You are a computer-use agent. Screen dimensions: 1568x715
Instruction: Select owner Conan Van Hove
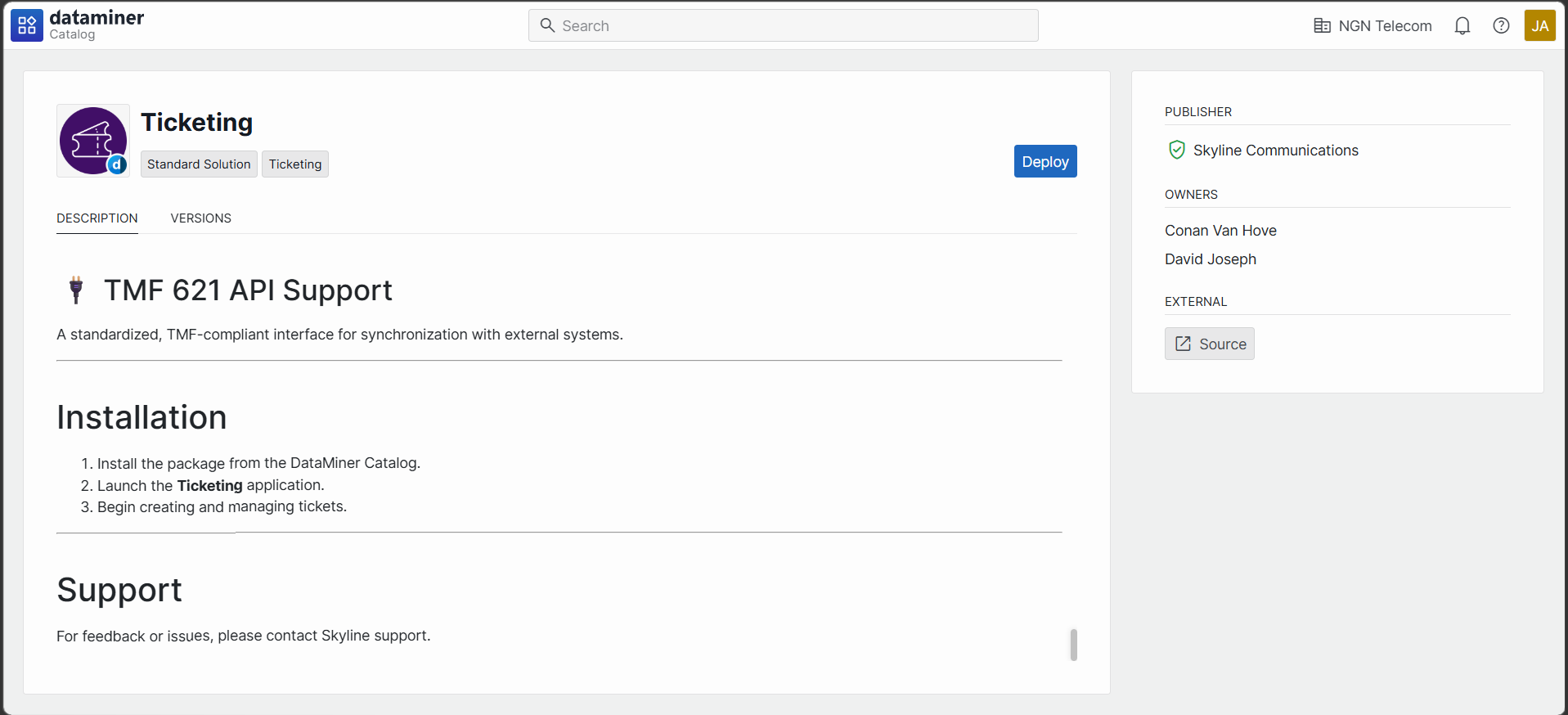point(1220,231)
